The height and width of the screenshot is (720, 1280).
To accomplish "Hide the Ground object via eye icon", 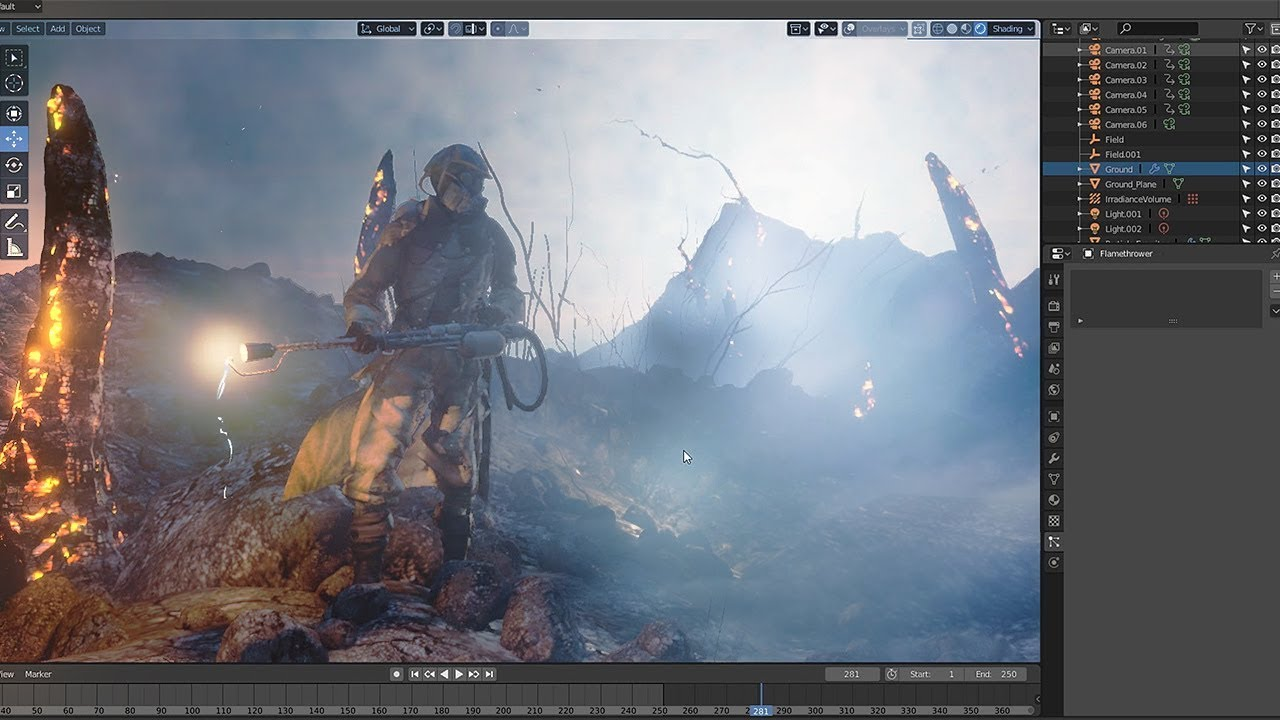I will [1262, 169].
